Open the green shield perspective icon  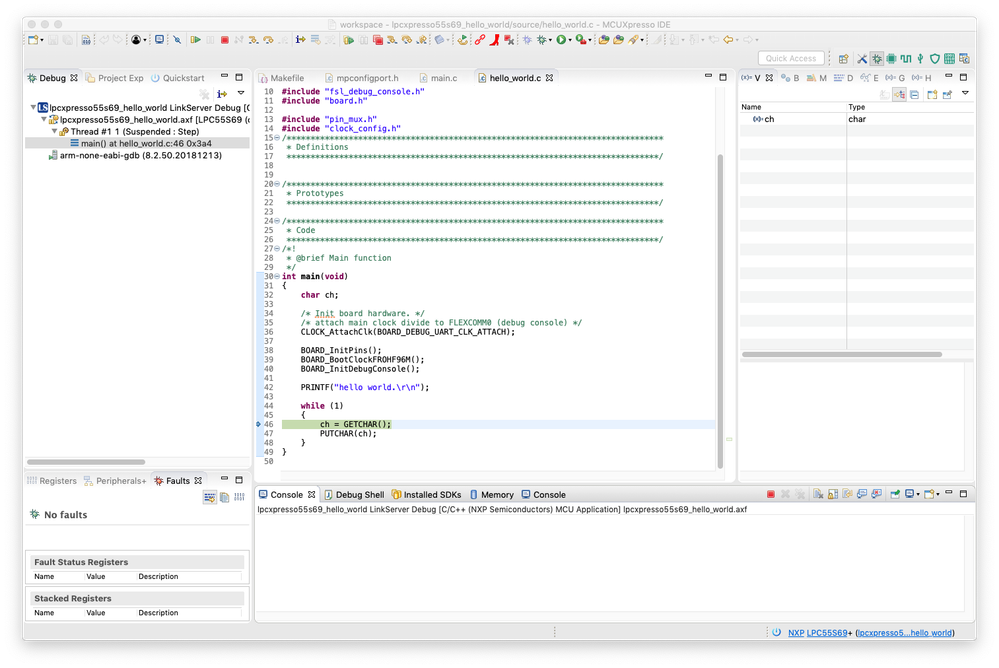coord(935,59)
